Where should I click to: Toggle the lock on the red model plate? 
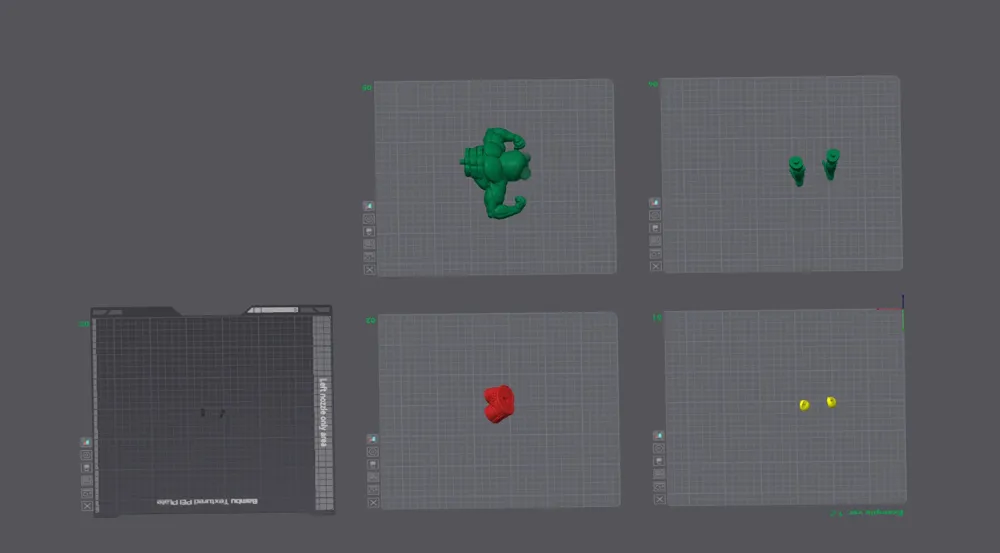[373, 464]
